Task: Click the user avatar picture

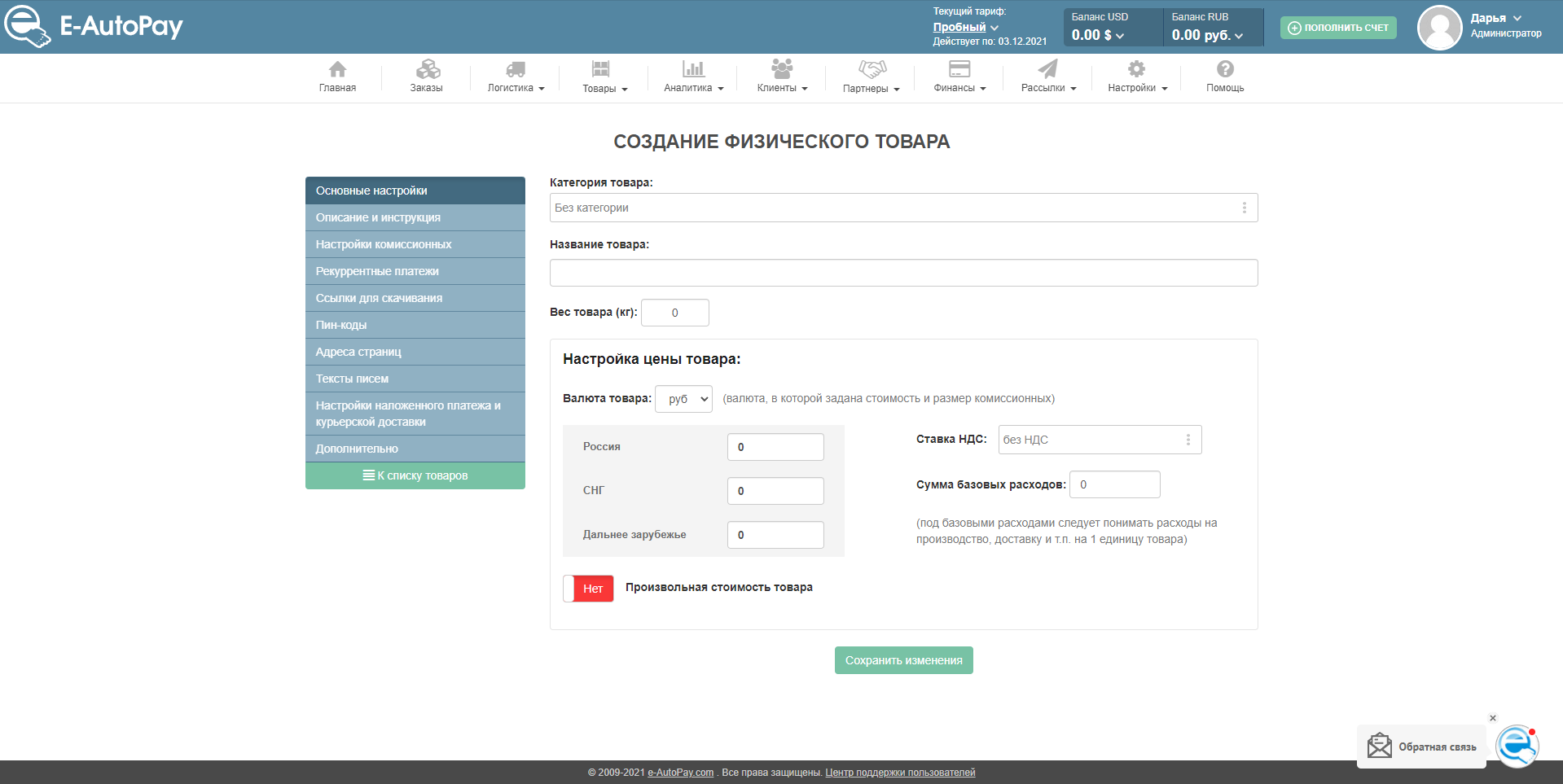Action: (1440, 28)
